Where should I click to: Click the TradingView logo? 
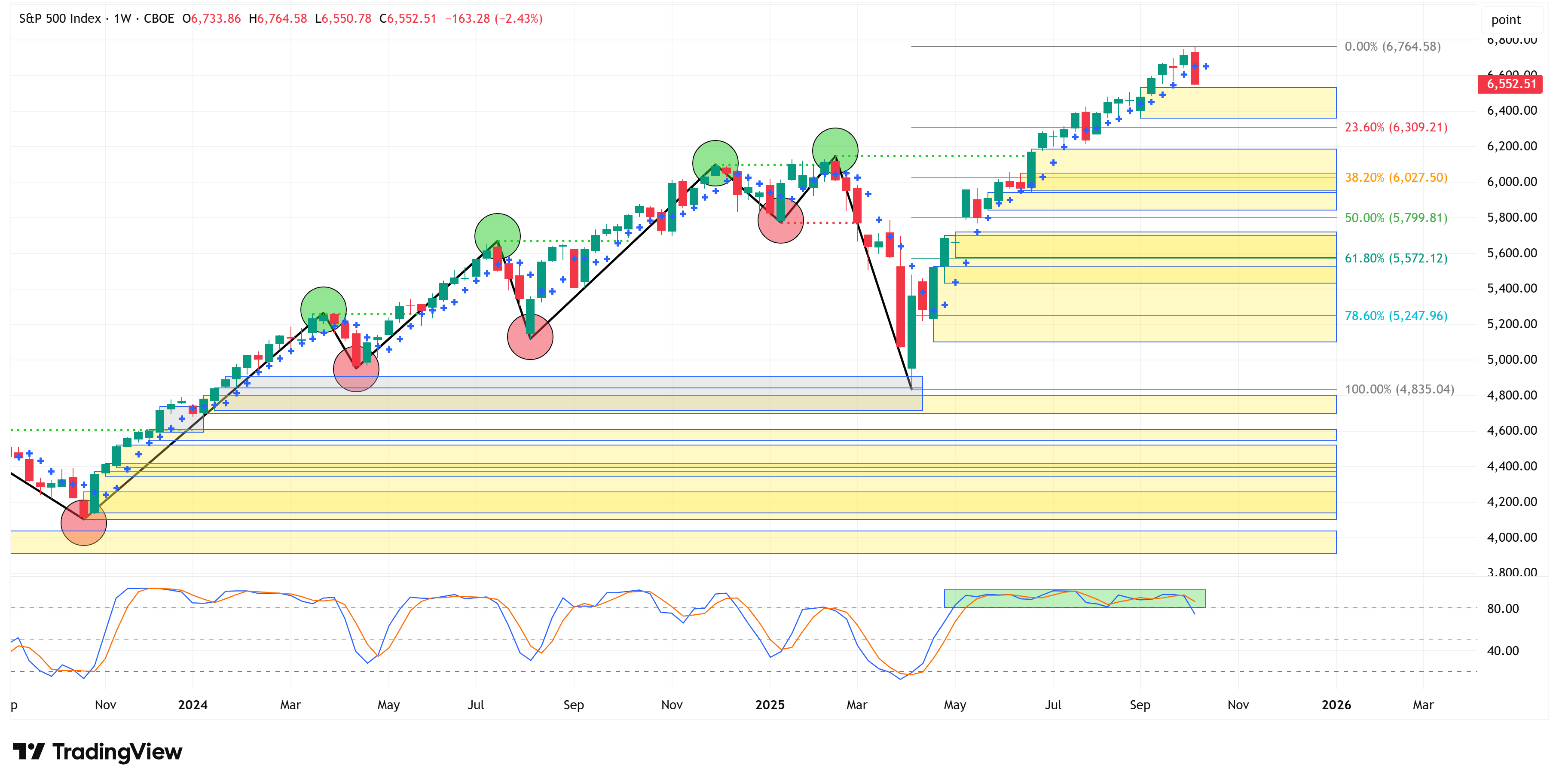click(x=98, y=751)
